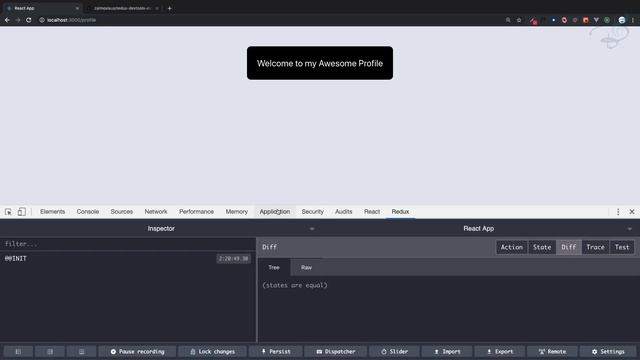This screenshot has height=360, width=640.
Task: Click the third layout icon in bottom bar
Action: [82, 351]
